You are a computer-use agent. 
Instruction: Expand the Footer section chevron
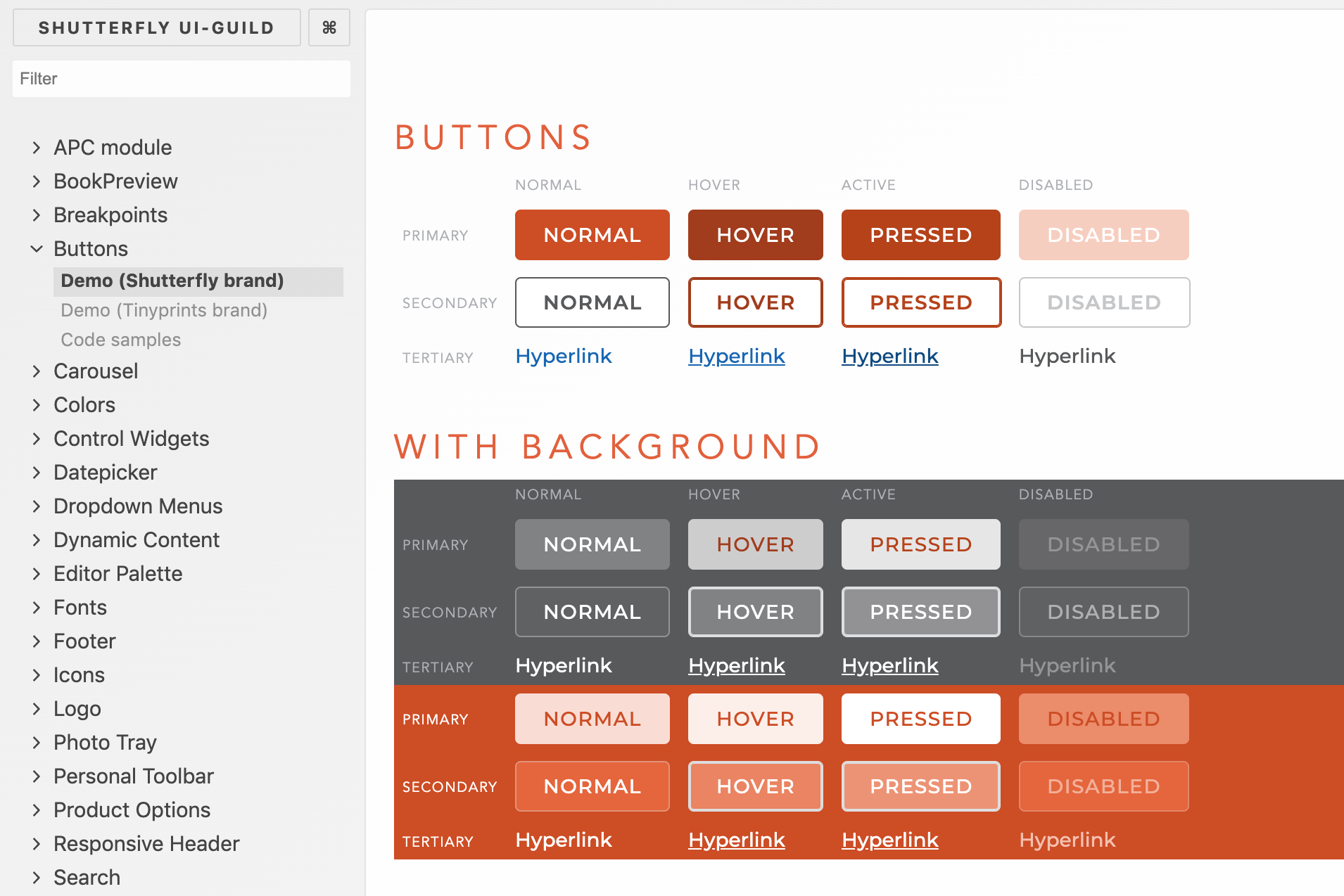[x=37, y=641]
